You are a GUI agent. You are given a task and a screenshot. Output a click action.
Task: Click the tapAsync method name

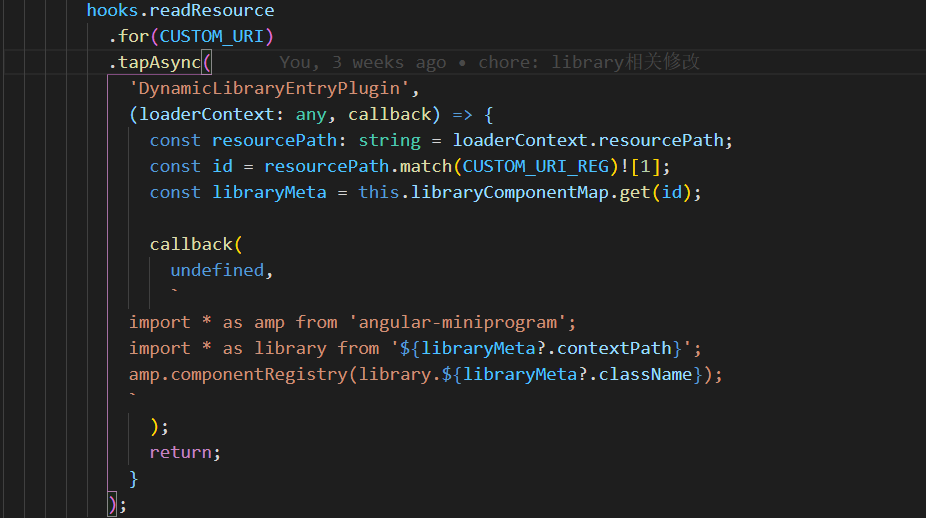pyautogui.click(x=159, y=63)
